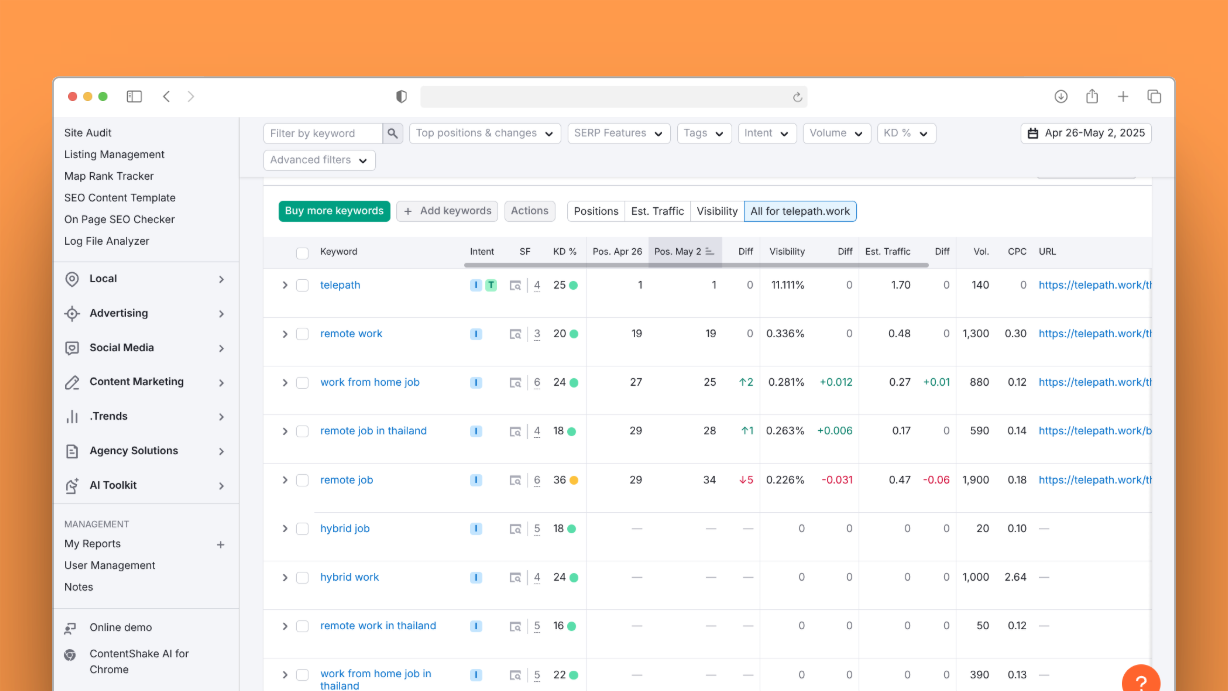Select the checkbox for remote work row
This screenshot has width=1228, height=691.
(302, 334)
